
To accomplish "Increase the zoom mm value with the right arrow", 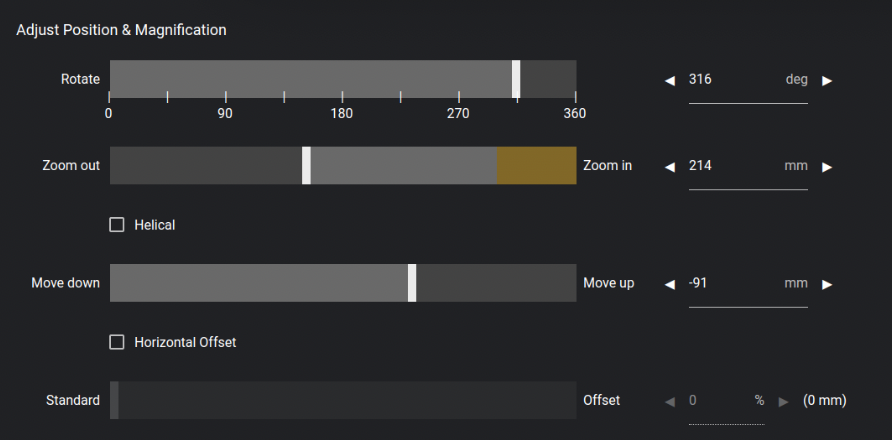I will (x=827, y=167).
